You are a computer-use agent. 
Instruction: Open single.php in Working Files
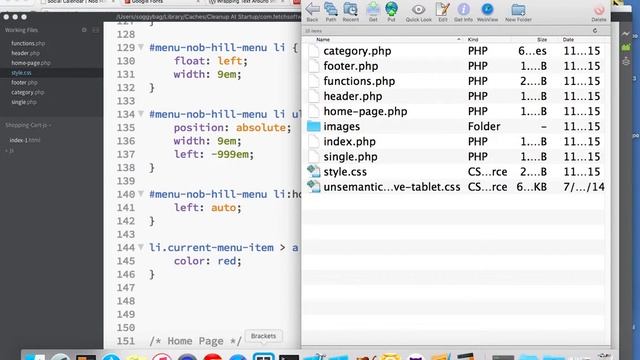coord(24,102)
